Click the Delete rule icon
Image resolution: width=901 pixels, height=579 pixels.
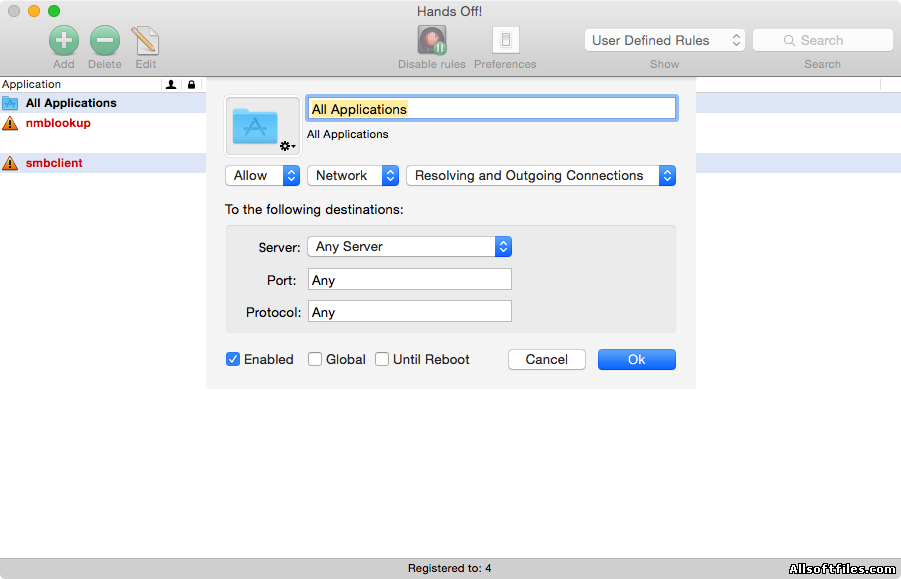(x=105, y=41)
